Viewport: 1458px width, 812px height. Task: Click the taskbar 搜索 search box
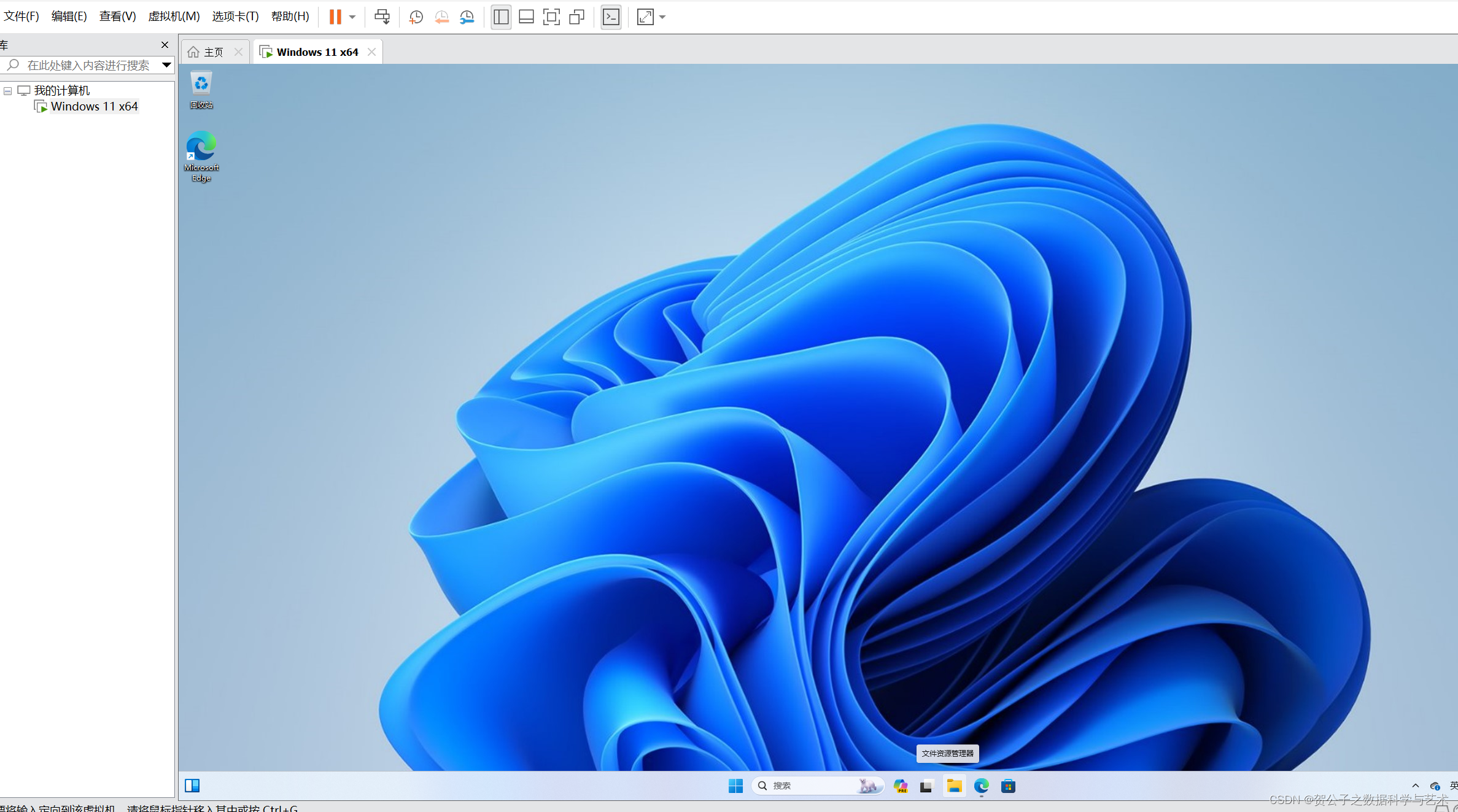[818, 786]
